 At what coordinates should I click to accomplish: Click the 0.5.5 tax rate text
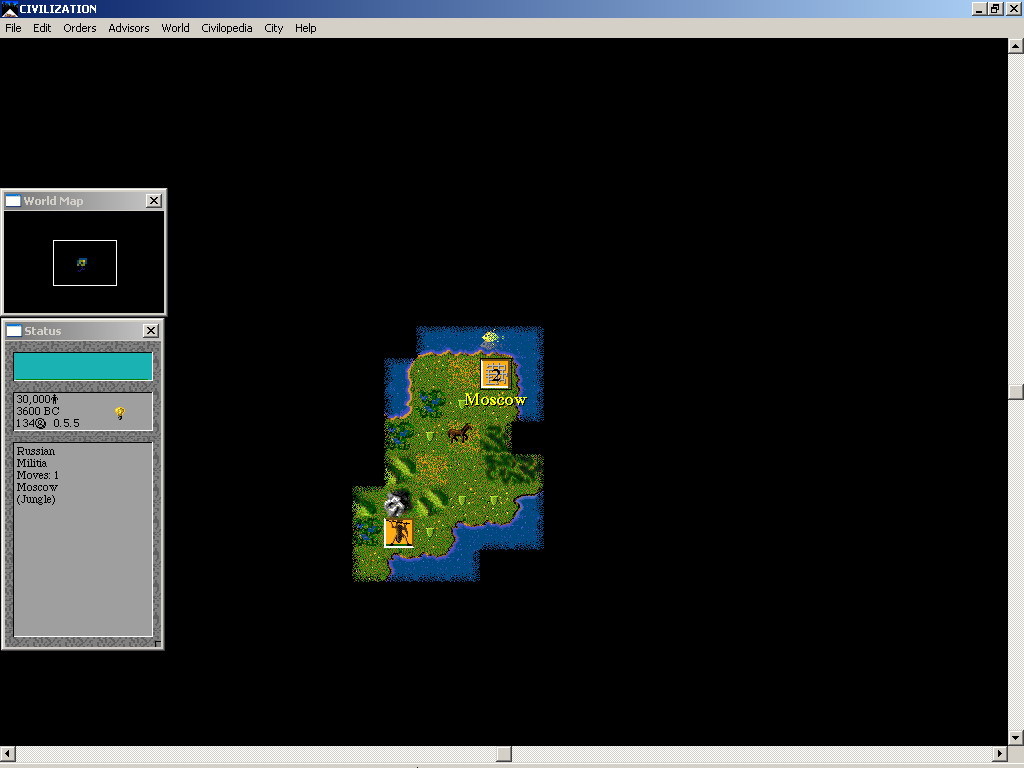(x=67, y=423)
